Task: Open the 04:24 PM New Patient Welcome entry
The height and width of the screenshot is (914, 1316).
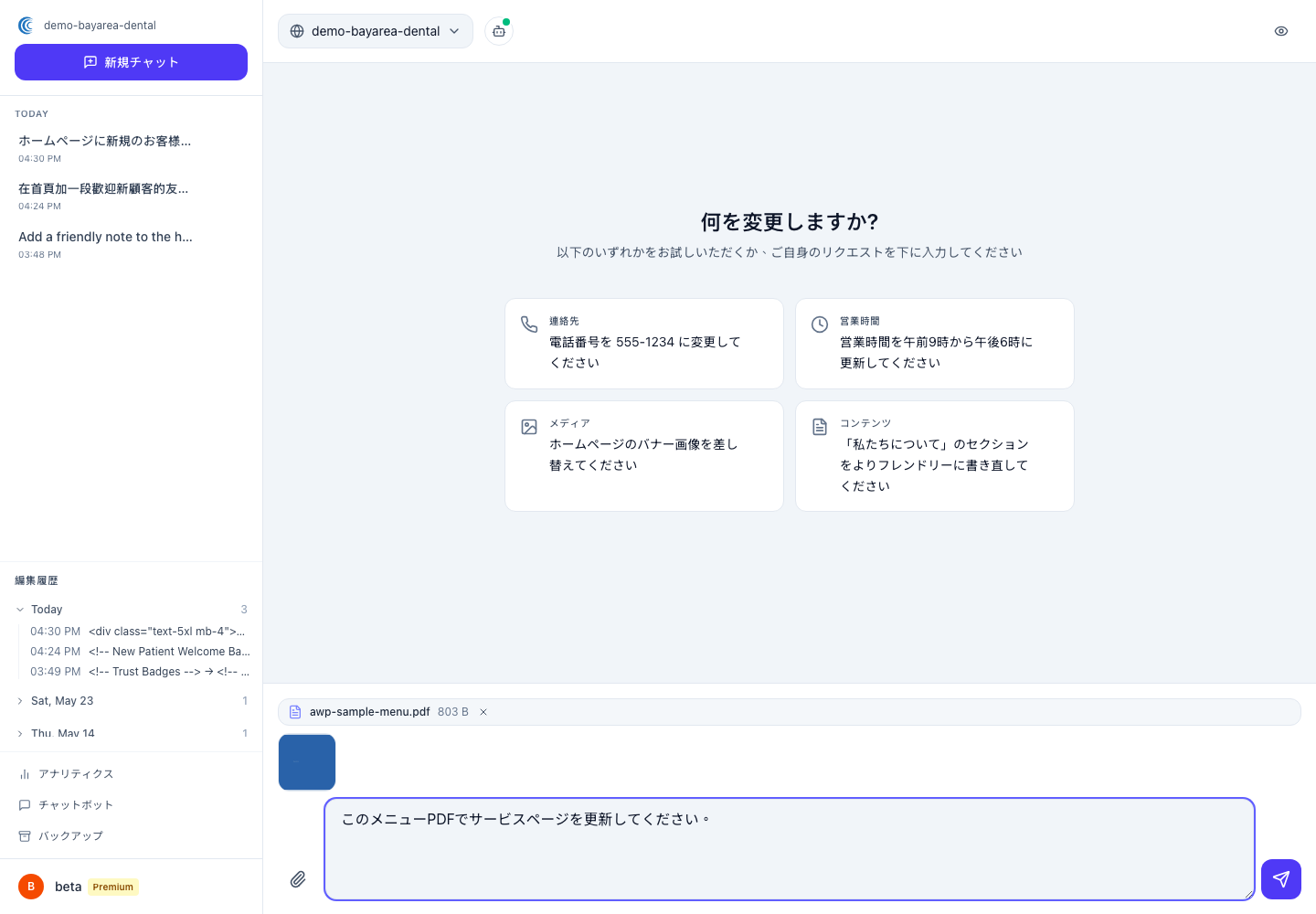Action: 140,652
